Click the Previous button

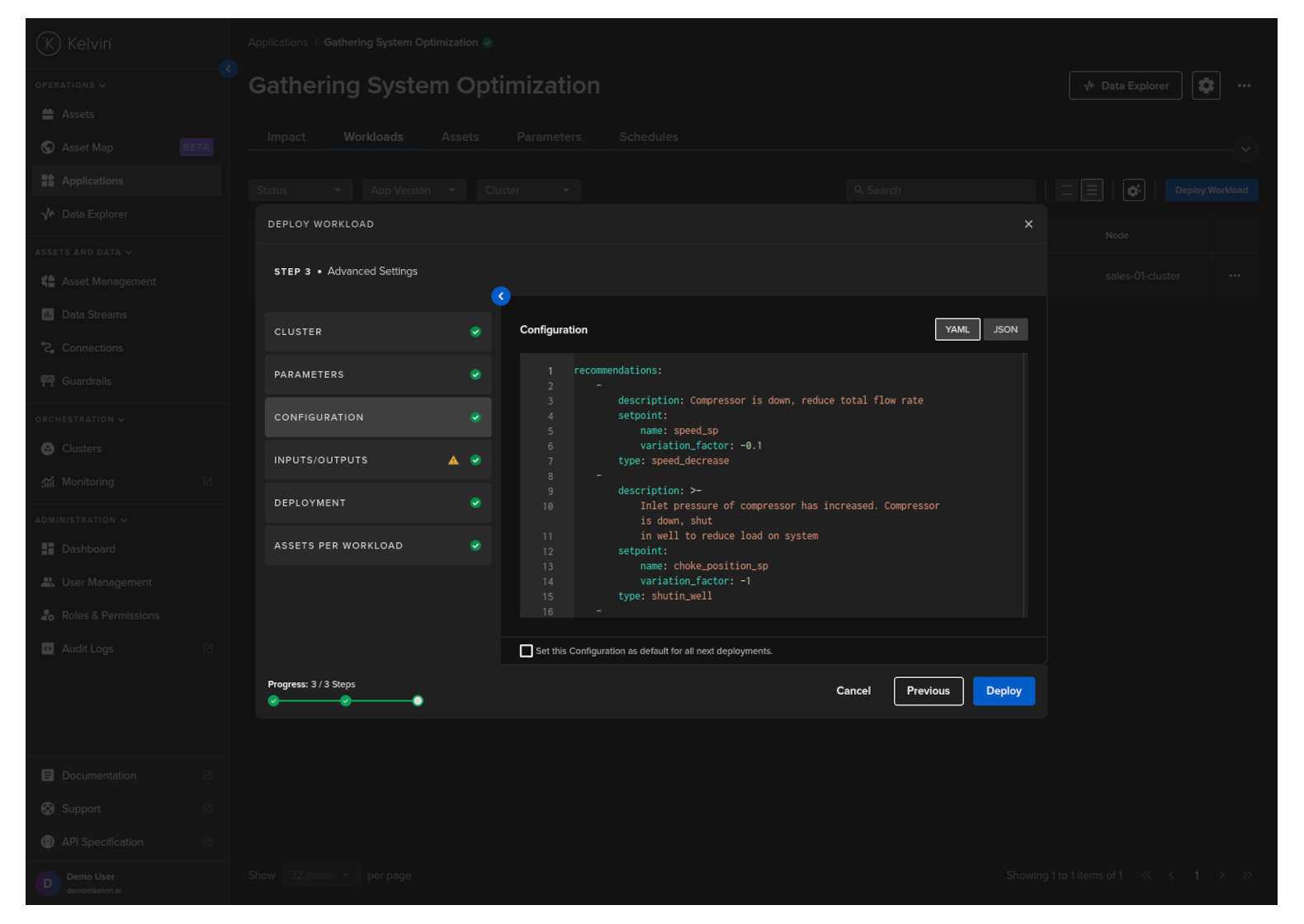tap(928, 691)
